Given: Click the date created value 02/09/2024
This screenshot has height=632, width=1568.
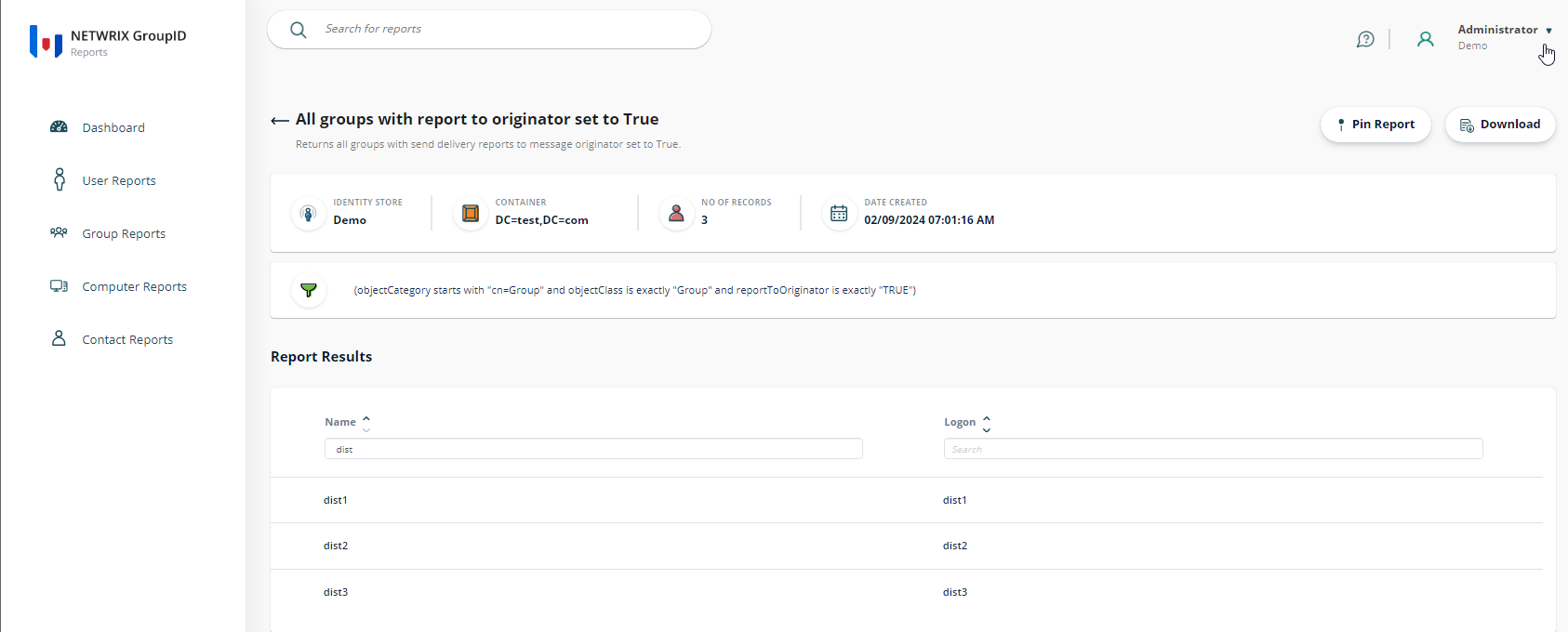Looking at the screenshot, I should [x=929, y=220].
